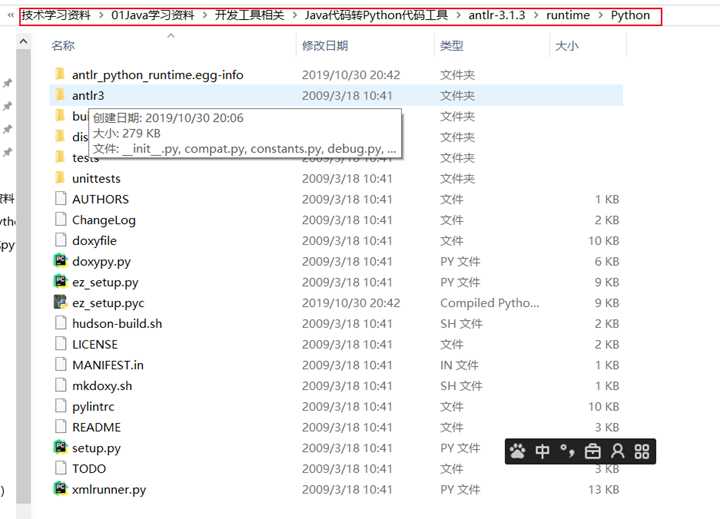720x519 pixels.
Task: Click the hudson-build.sh file icon
Action: click(x=60, y=323)
